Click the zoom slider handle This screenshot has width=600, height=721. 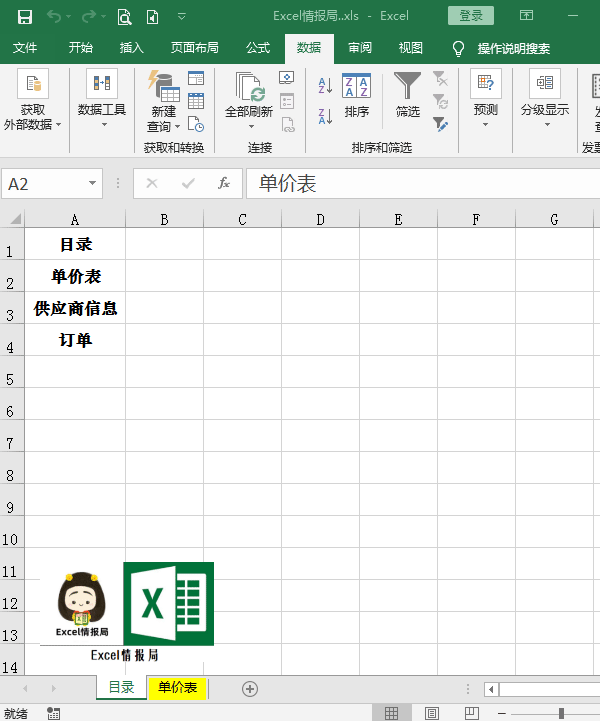[561, 713]
